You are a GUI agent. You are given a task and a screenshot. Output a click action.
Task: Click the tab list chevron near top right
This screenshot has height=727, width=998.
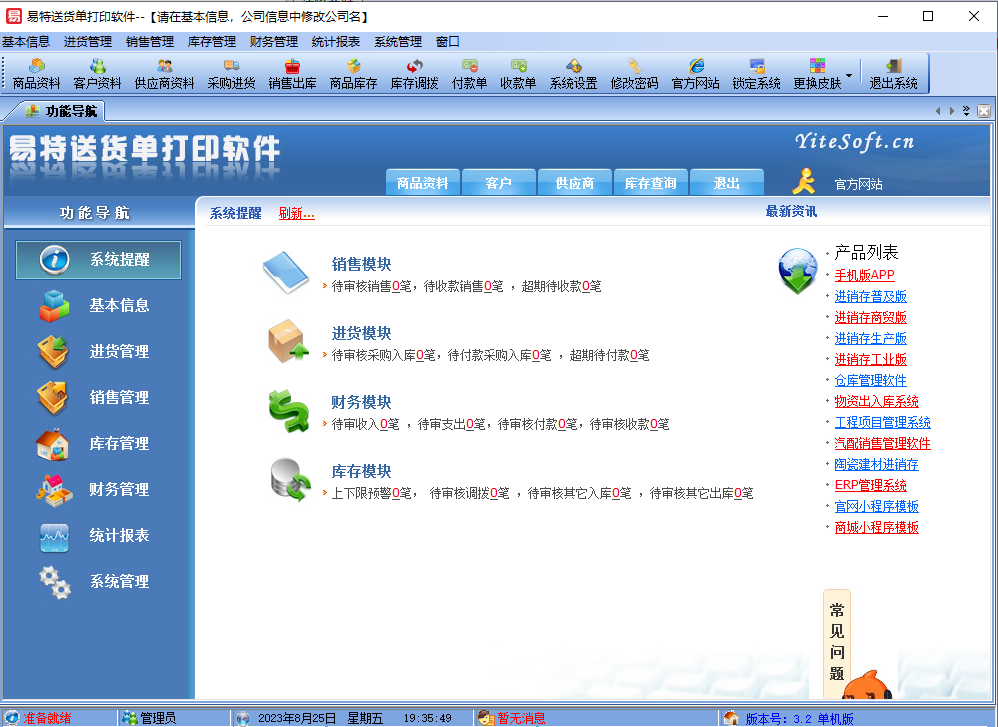click(964, 110)
